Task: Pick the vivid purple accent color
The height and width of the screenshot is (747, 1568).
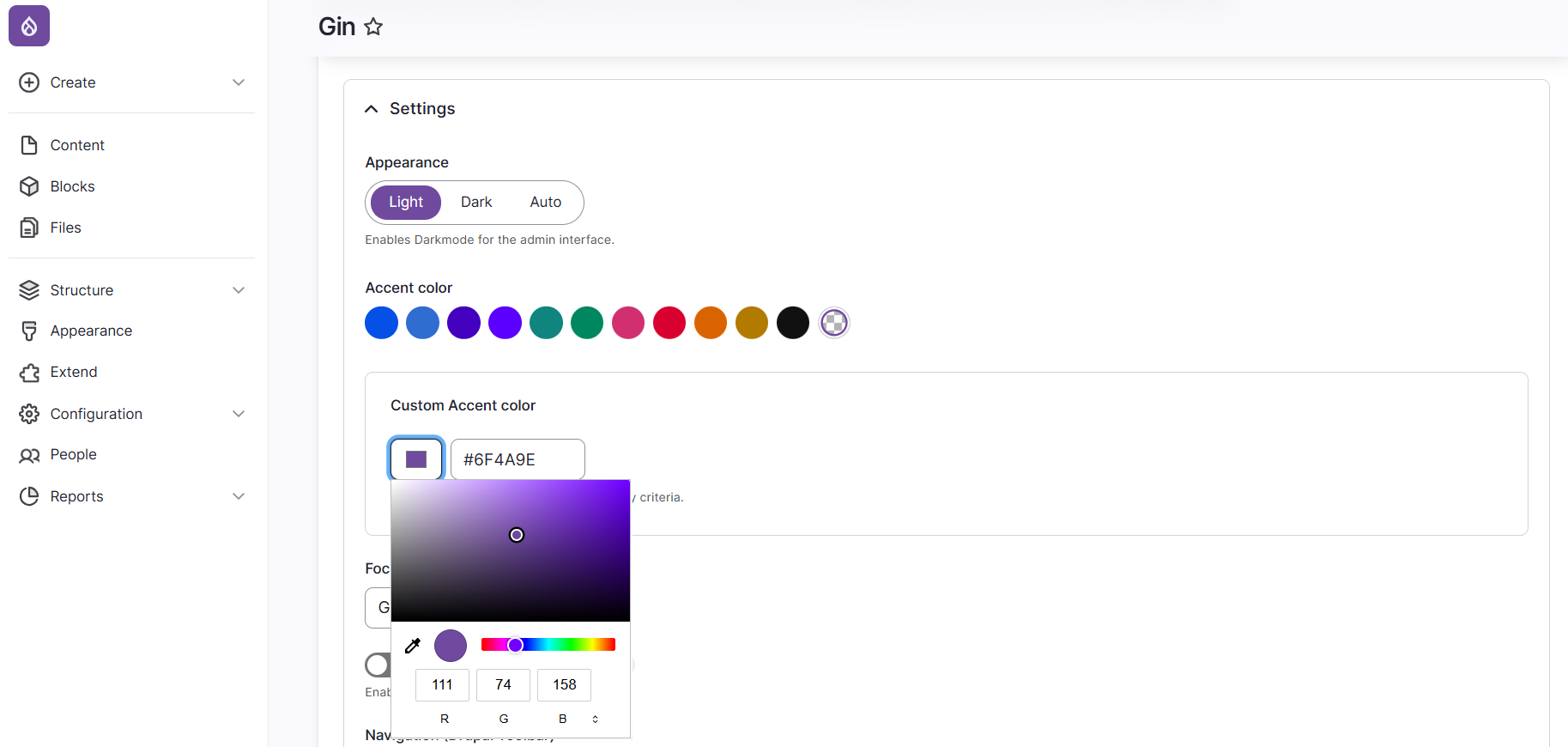Action: 506,323
